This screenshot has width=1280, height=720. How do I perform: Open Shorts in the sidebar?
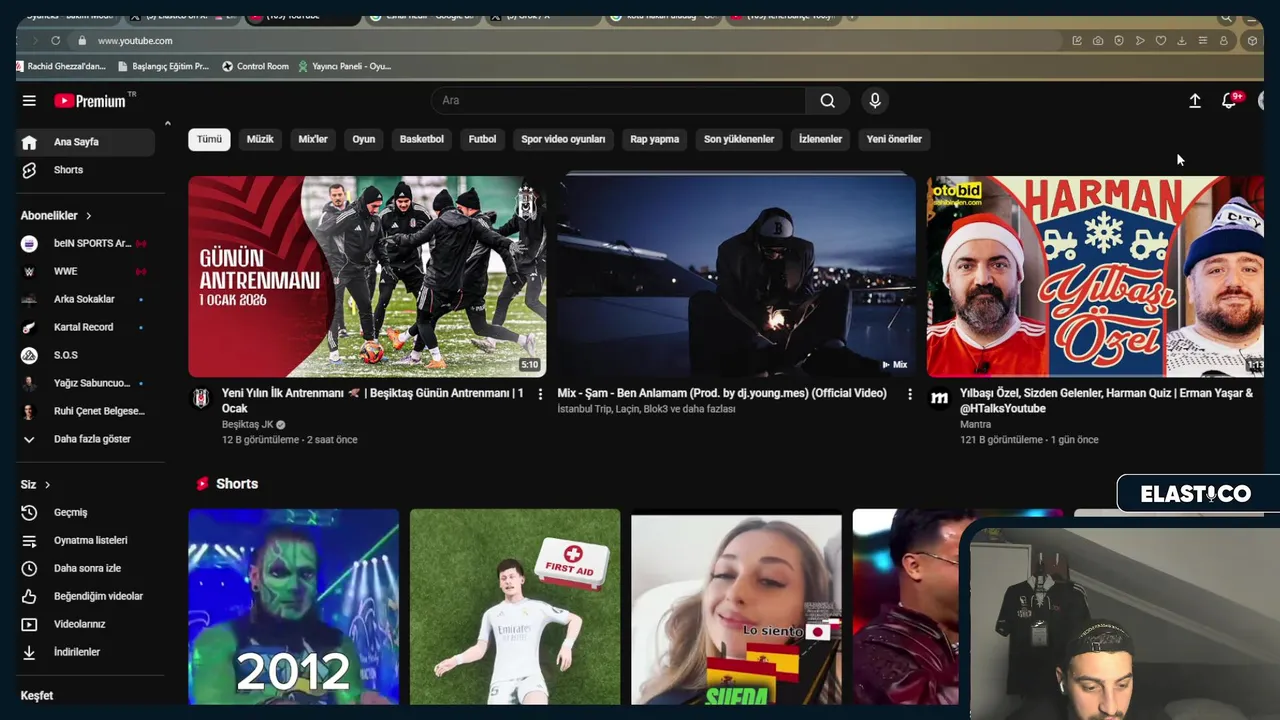click(87, 170)
